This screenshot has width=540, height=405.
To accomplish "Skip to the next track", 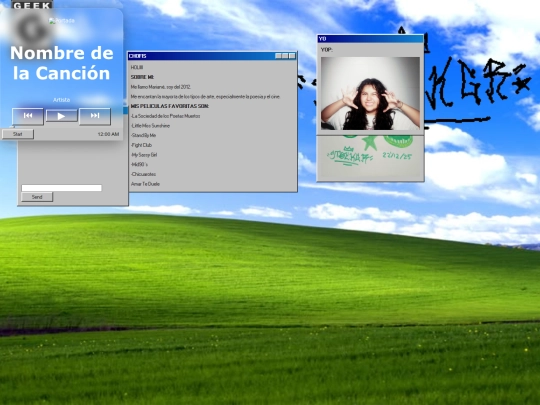I will click(95, 116).
